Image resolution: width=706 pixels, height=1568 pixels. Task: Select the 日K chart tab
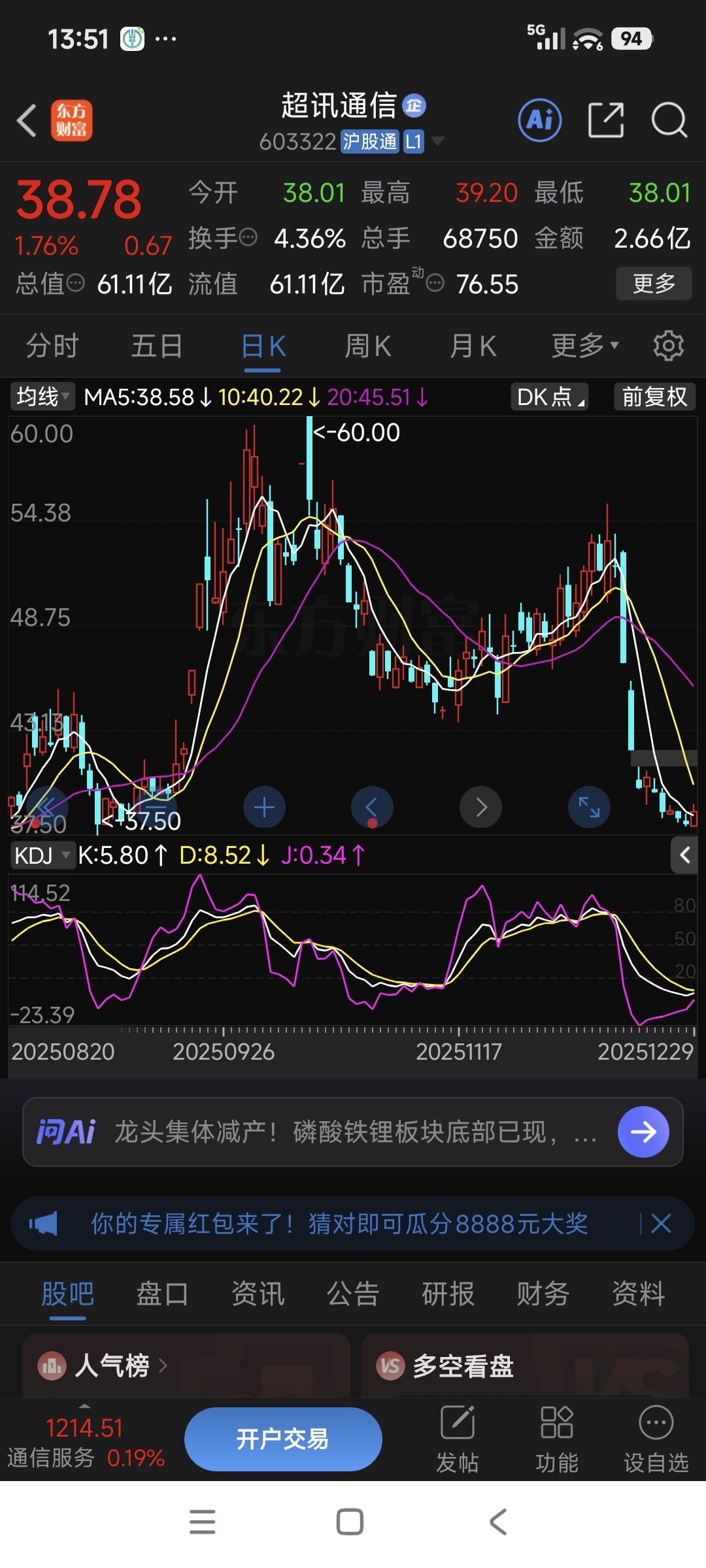[x=263, y=346]
